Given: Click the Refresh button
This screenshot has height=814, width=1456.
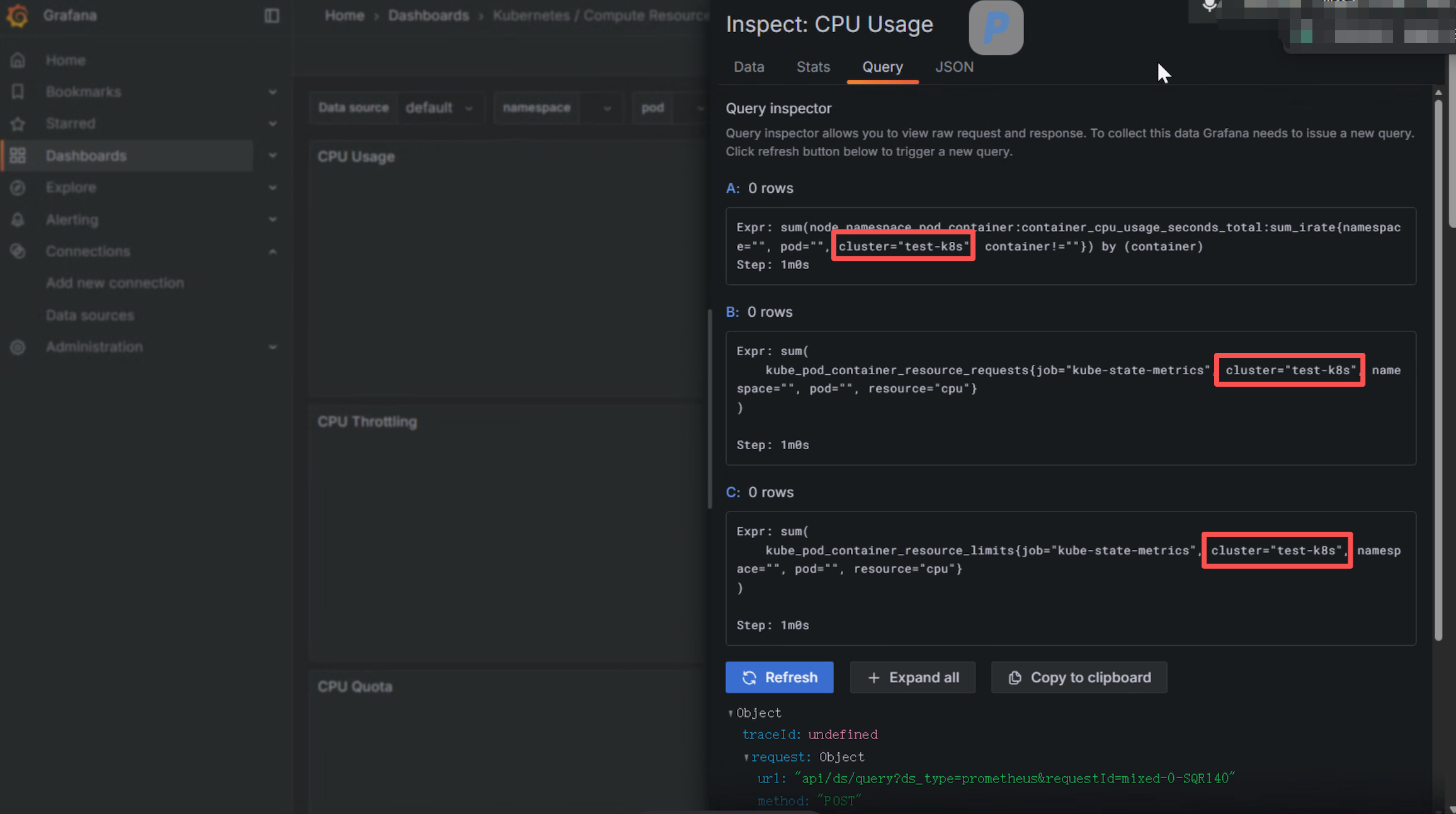Looking at the screenshot, I should point(779,677).
